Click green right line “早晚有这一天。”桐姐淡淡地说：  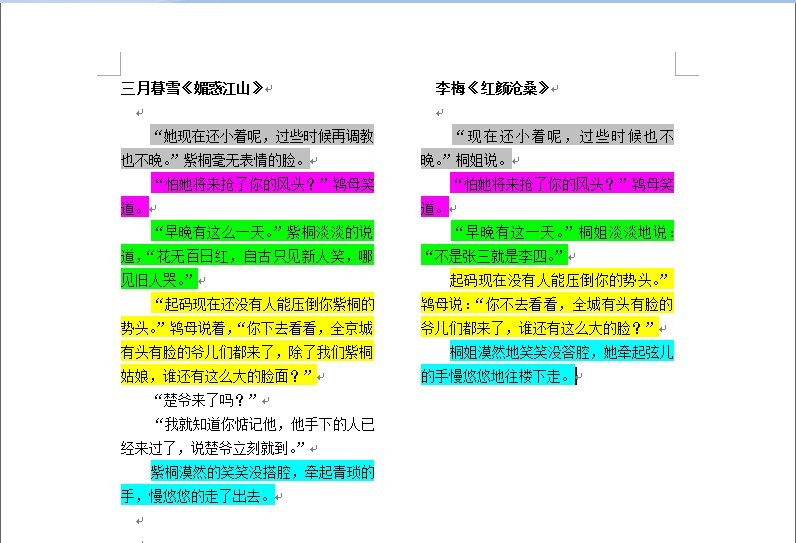(562, 232)
